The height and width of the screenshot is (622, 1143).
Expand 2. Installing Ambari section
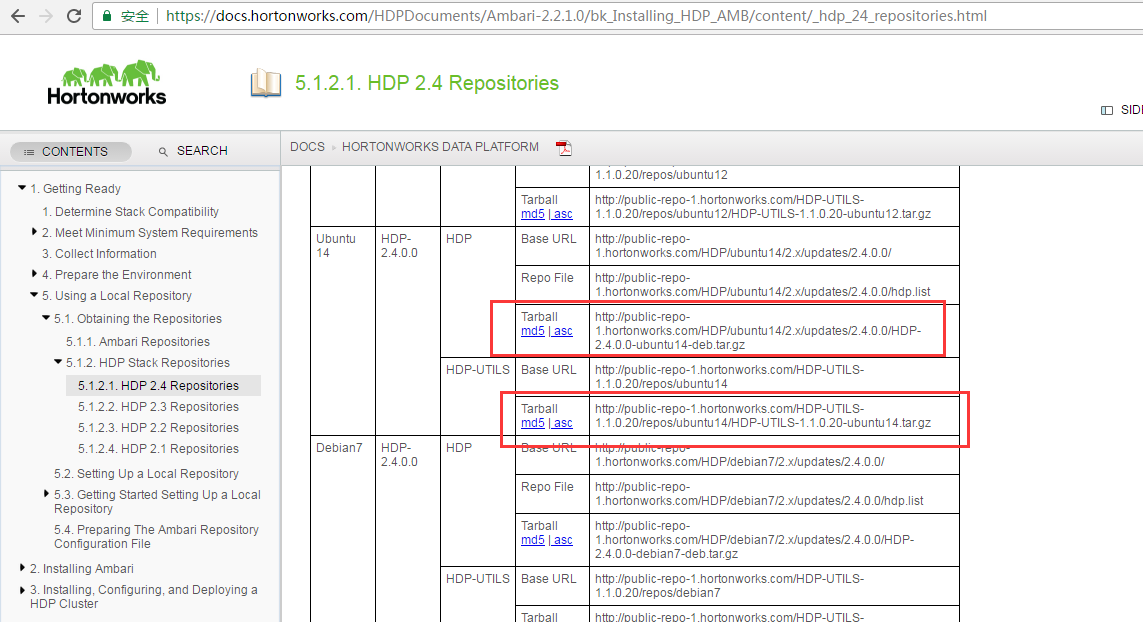tap(22, 567)
